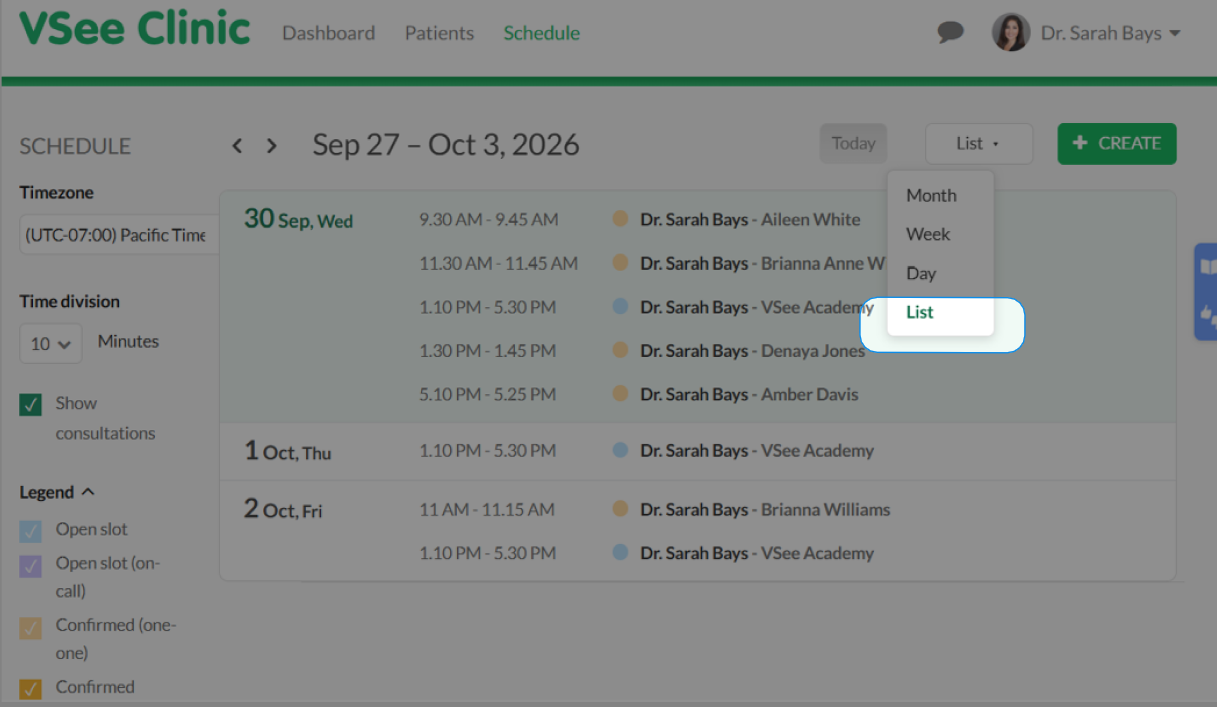Advance to next week with right arrow
Image resolution: width=1217 pixels, height=707 pixels.
point(271,145)
